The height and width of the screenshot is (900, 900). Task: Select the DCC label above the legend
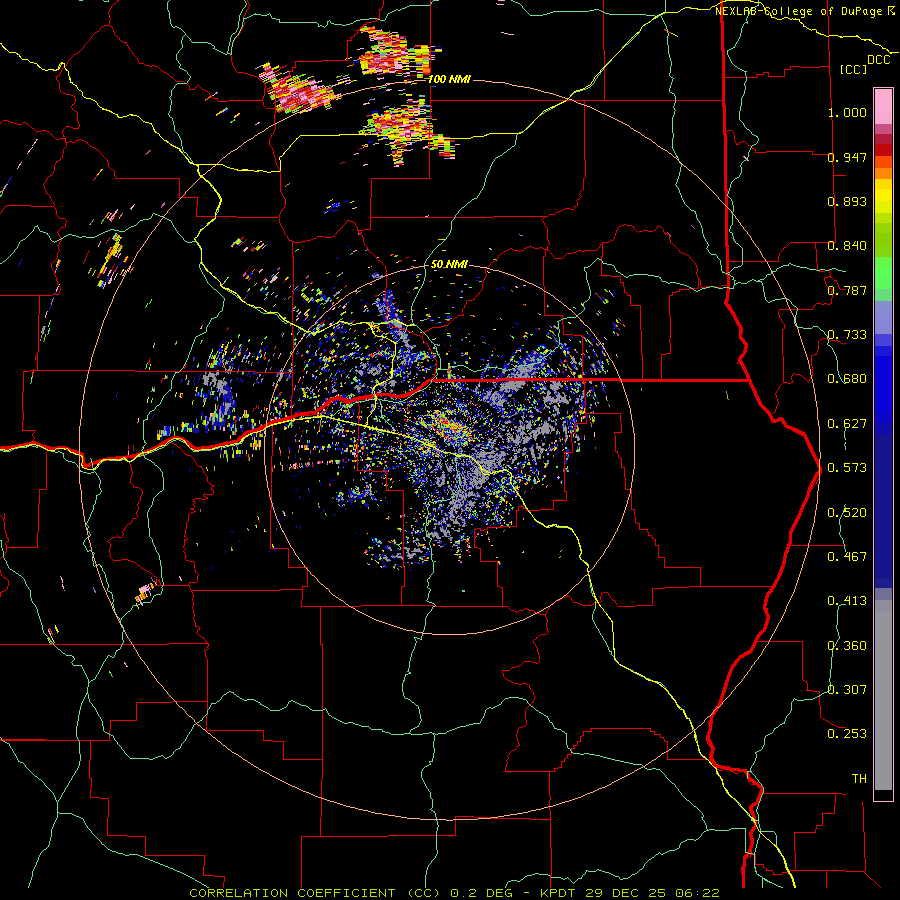(x=879, y=60)
